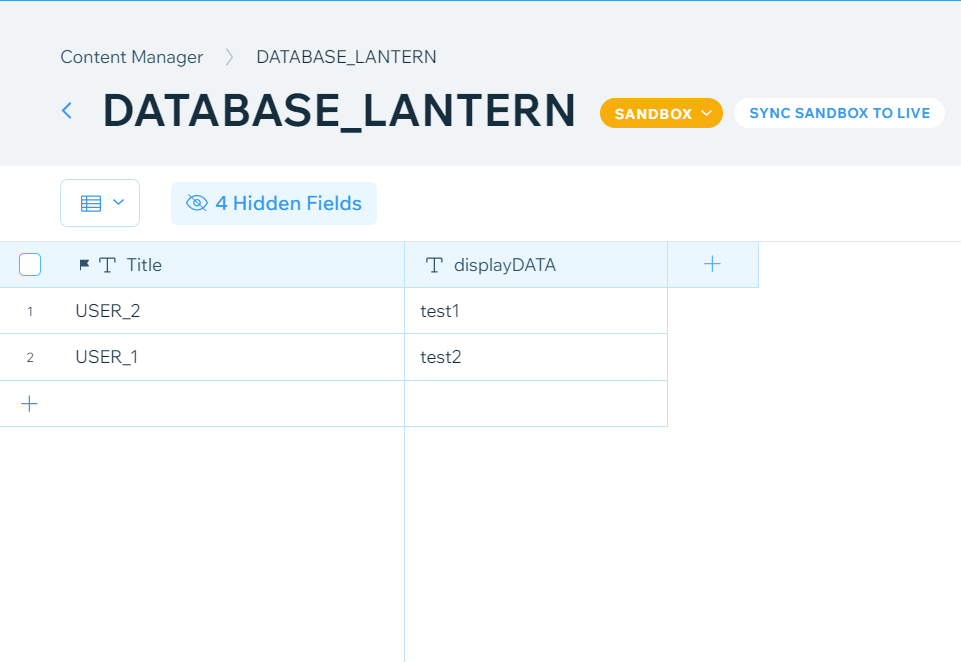961x662 pixels.
Task: Click the text type icon beside displayDATA
Action: pyautogui.click(x=433, y=265)
